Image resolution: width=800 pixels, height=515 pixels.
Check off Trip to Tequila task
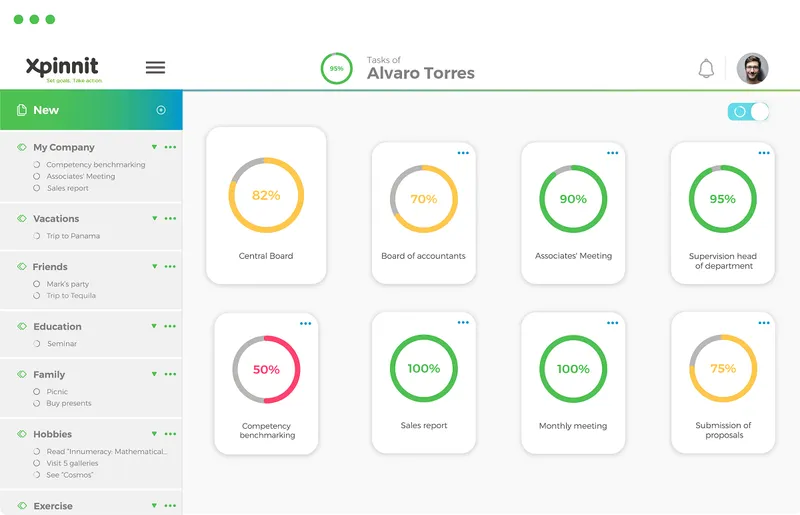pyautogui.click(x=36, y=296)
